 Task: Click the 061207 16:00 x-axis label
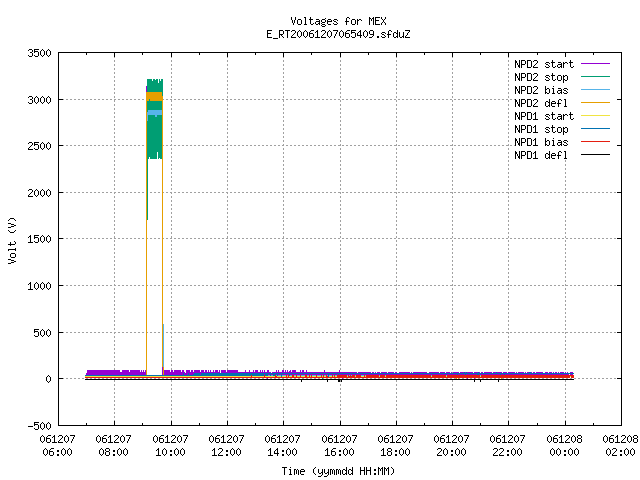[339, 446]
